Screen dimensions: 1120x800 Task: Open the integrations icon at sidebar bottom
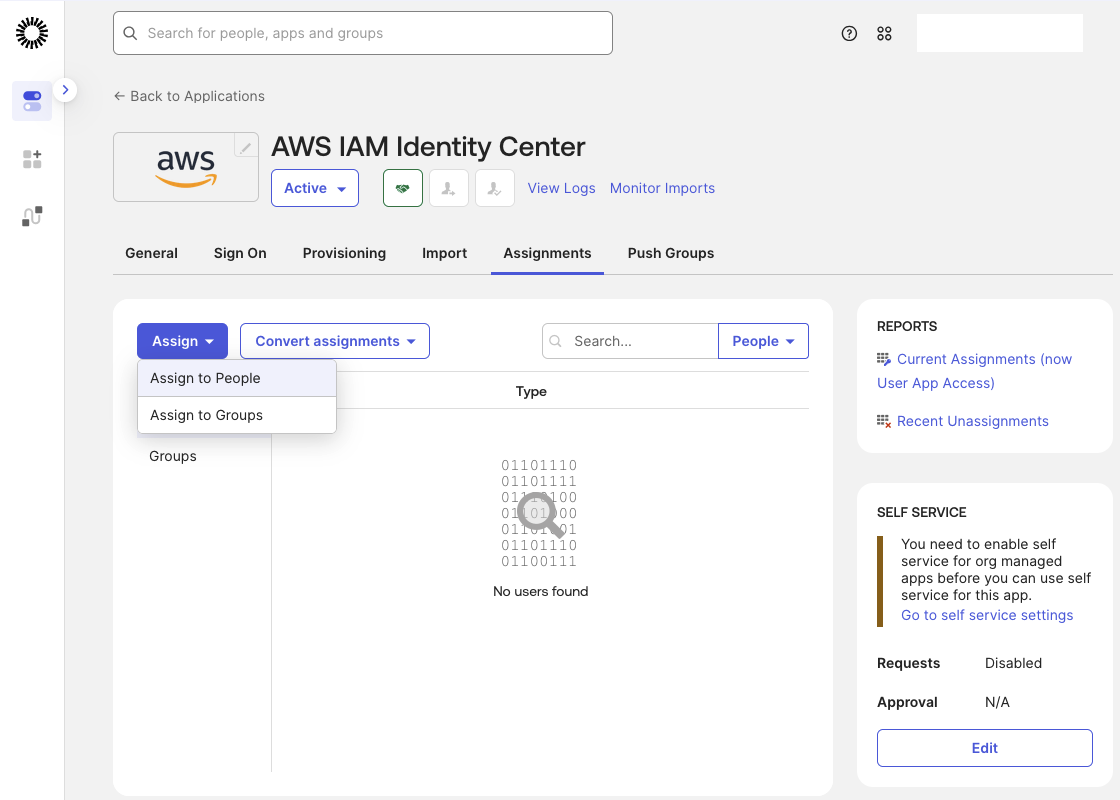coord(31,214)
